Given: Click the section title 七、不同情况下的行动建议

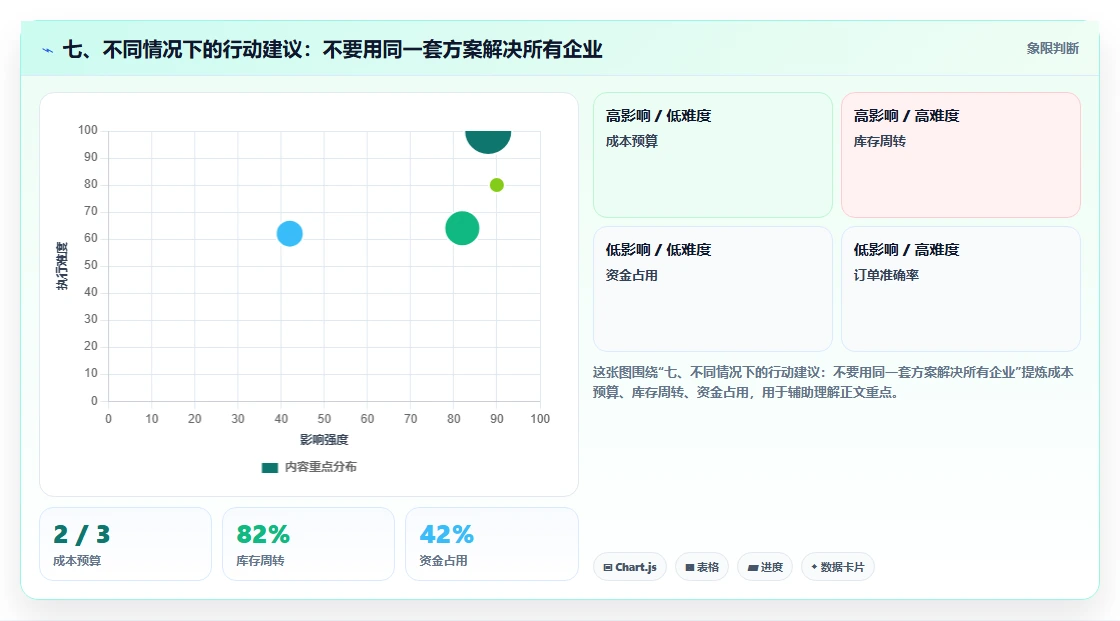Looking at the screenshot, I should 333,49.
